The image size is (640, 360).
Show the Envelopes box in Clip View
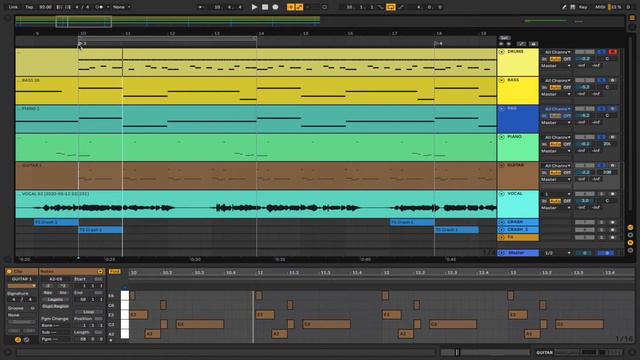[27, 340]
